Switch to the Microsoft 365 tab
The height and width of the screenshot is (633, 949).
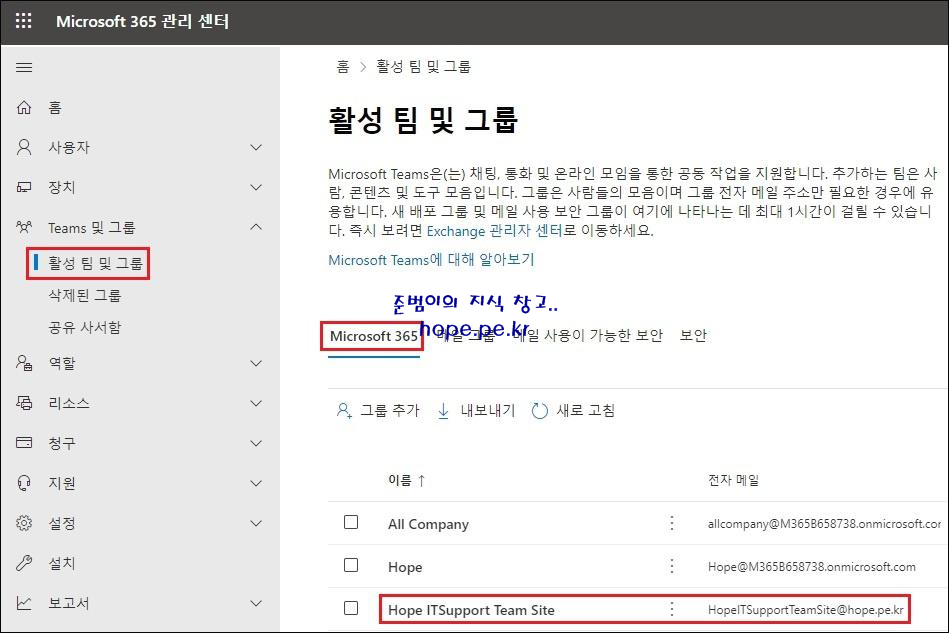tap(373, 336)
